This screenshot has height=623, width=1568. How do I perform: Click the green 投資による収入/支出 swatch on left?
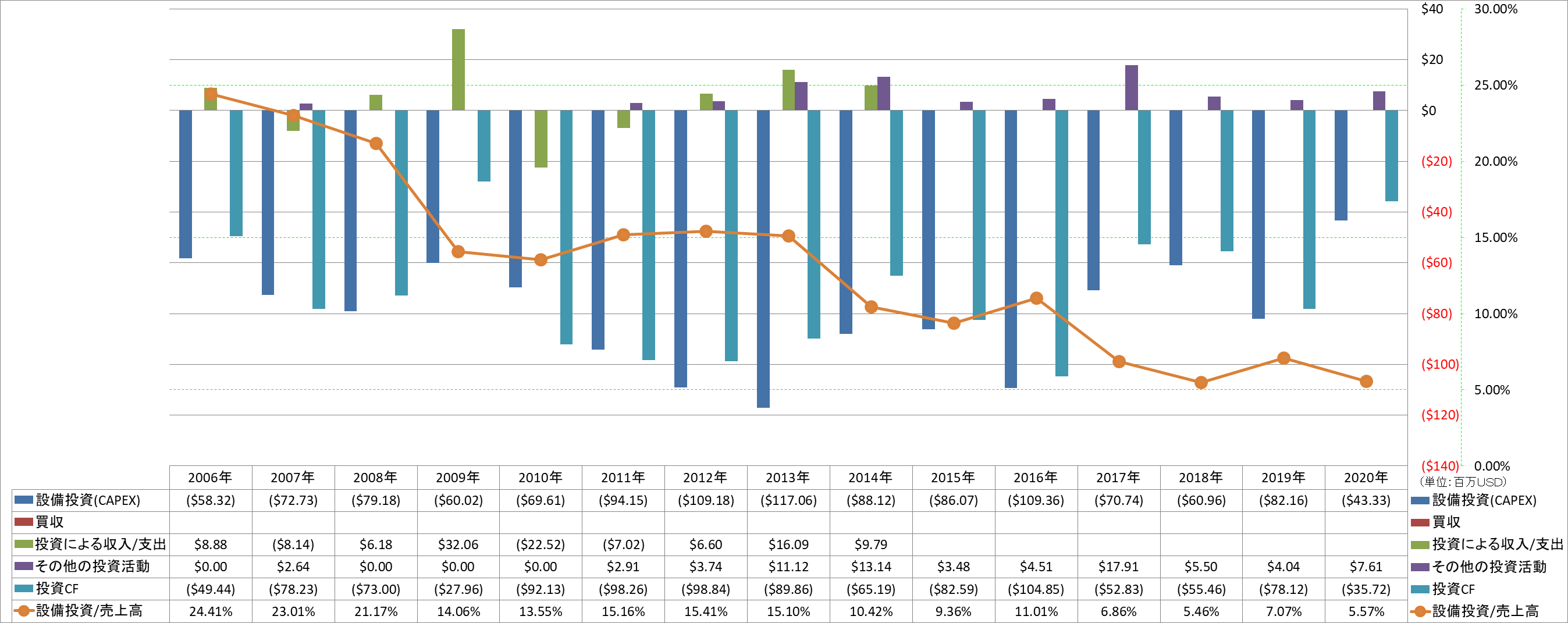pyautogui.click(x=23, y=544)
